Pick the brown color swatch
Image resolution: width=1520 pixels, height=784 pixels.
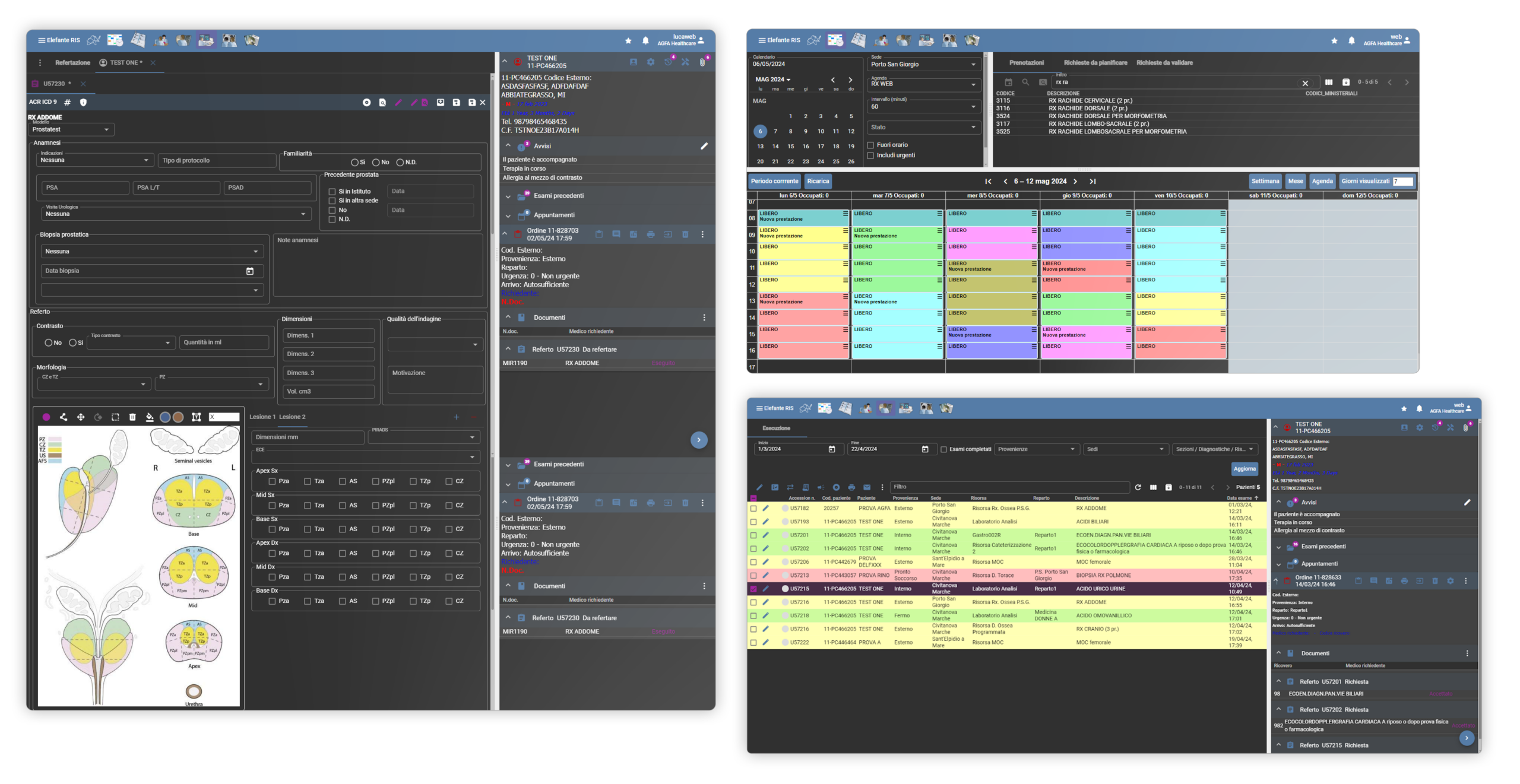tap(178, 417)
